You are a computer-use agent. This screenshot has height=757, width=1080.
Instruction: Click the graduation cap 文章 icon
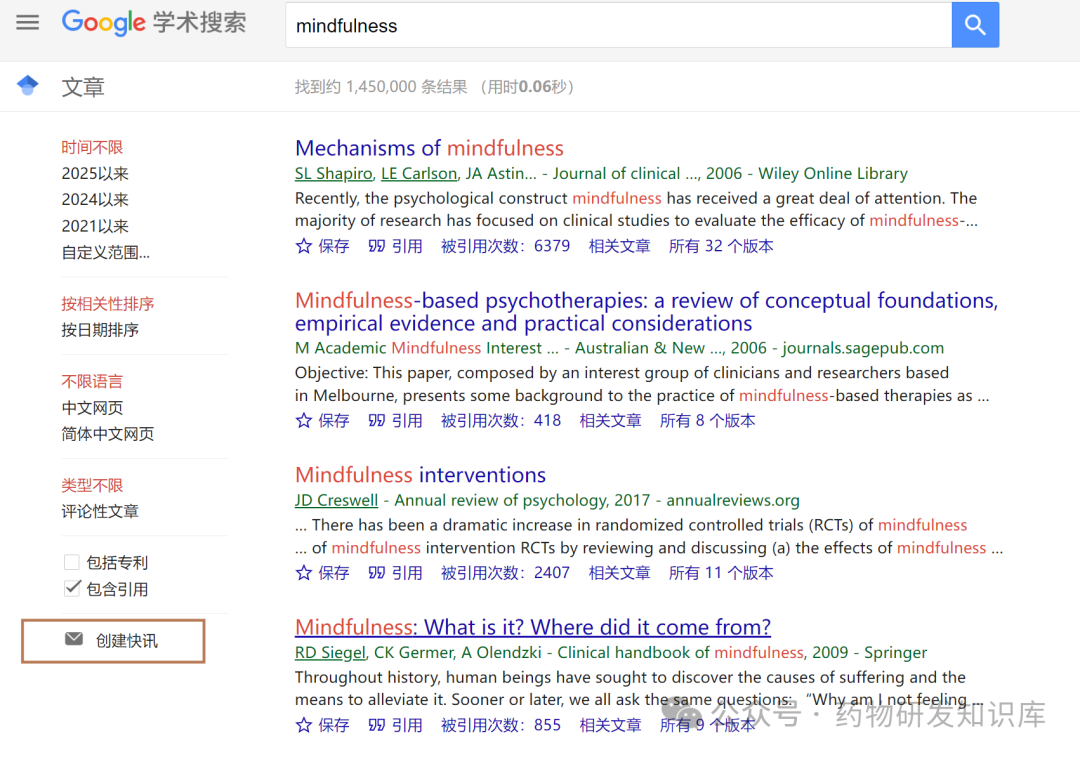tap(28, 86)
